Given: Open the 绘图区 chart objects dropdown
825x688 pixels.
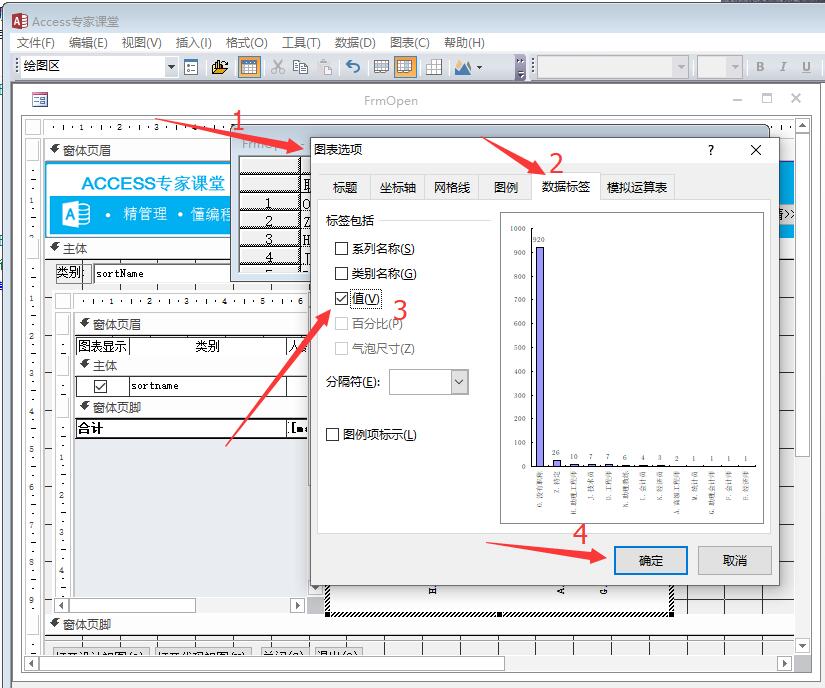Looking at the screenshot, I should click(x=171, y=67).
